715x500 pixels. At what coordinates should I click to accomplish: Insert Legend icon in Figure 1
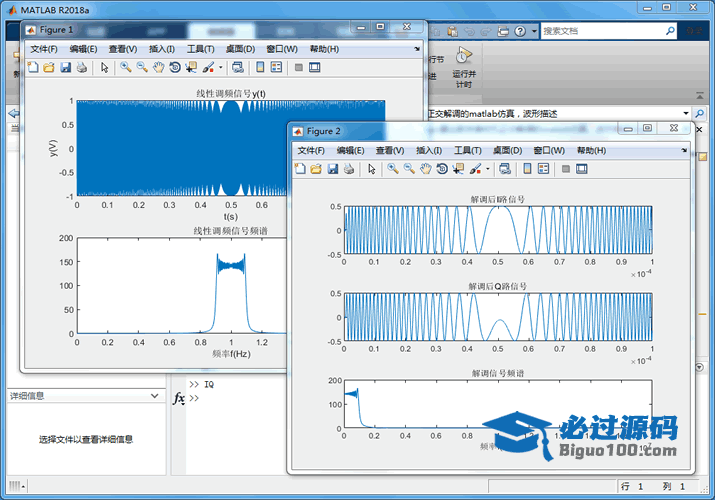pos(276,67)
